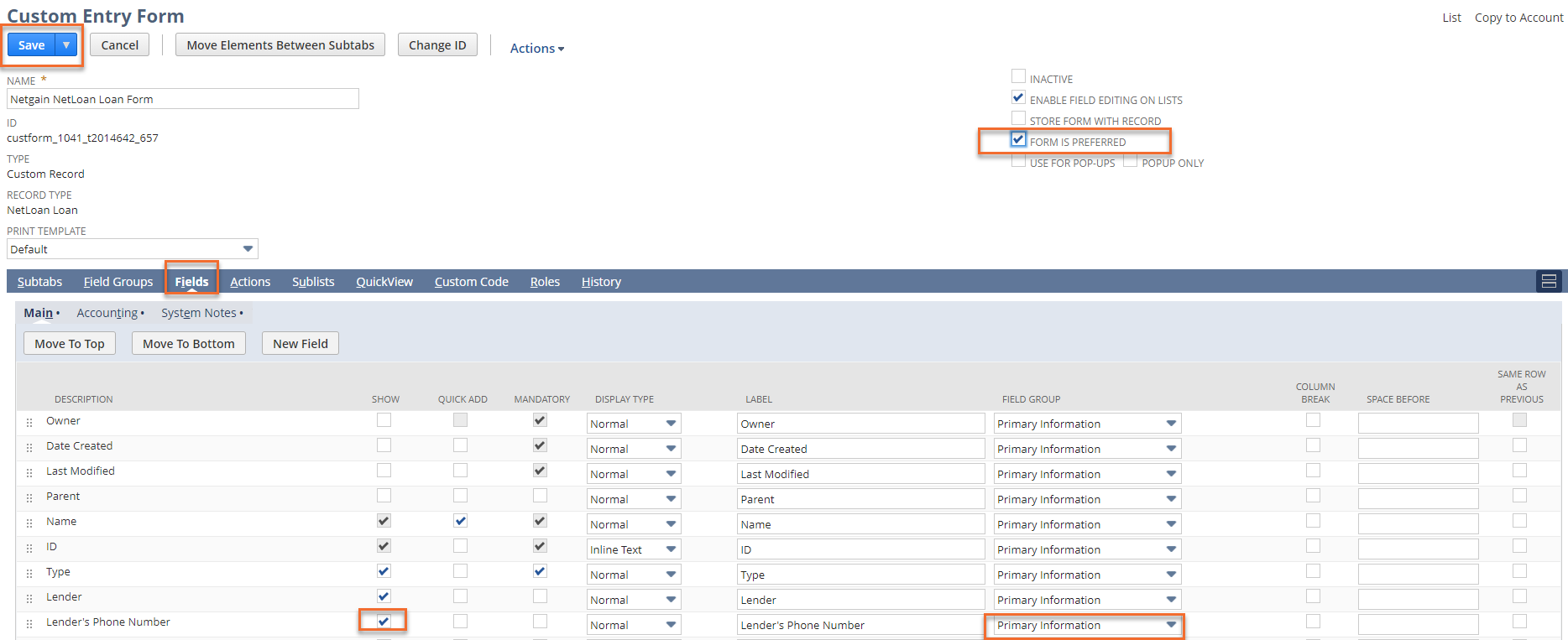The width and height of the screenshot is (1568, 640).
Task: Click the New Field button
Action: click(301, 344)
